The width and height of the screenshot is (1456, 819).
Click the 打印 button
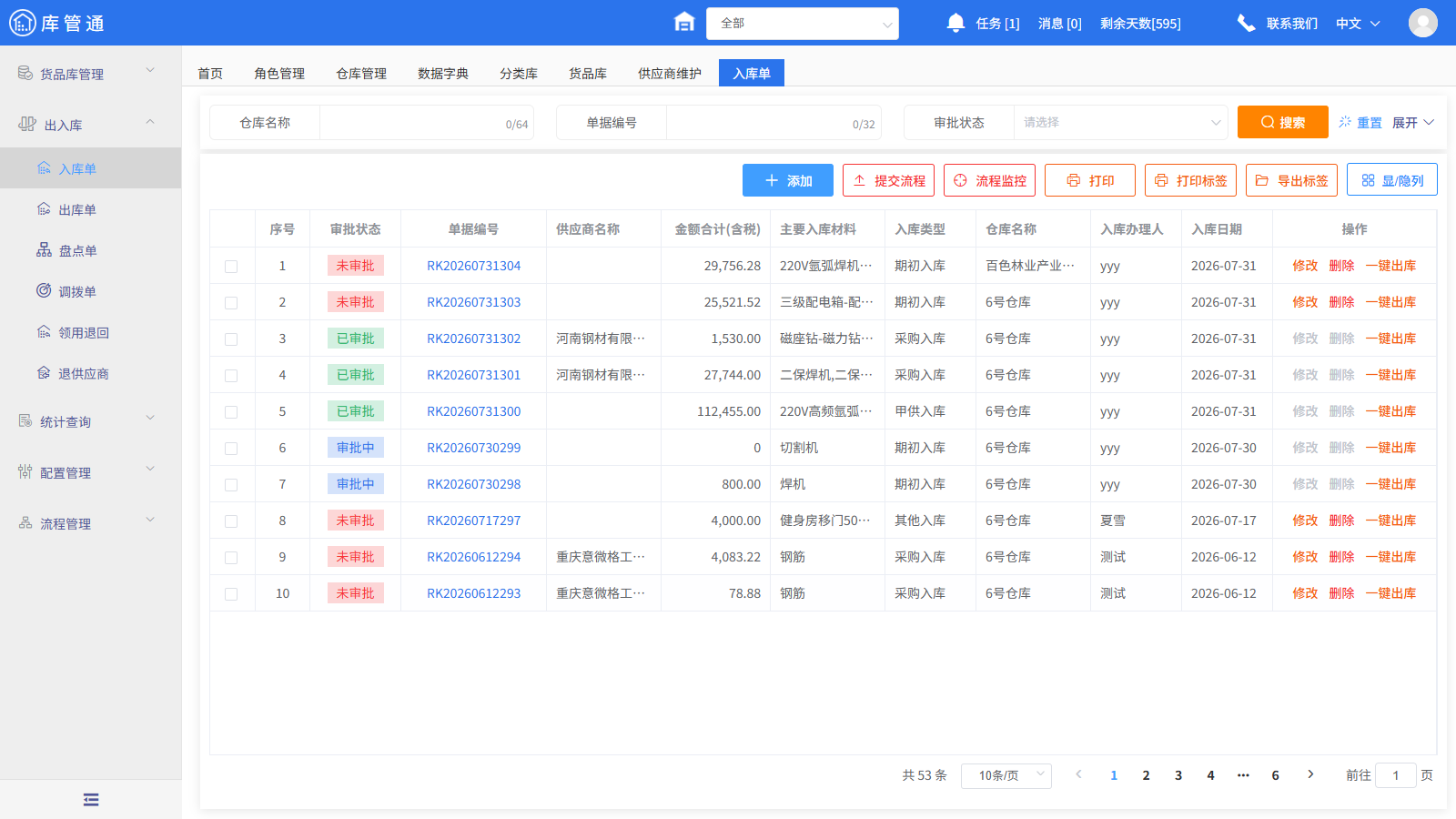1090,180
